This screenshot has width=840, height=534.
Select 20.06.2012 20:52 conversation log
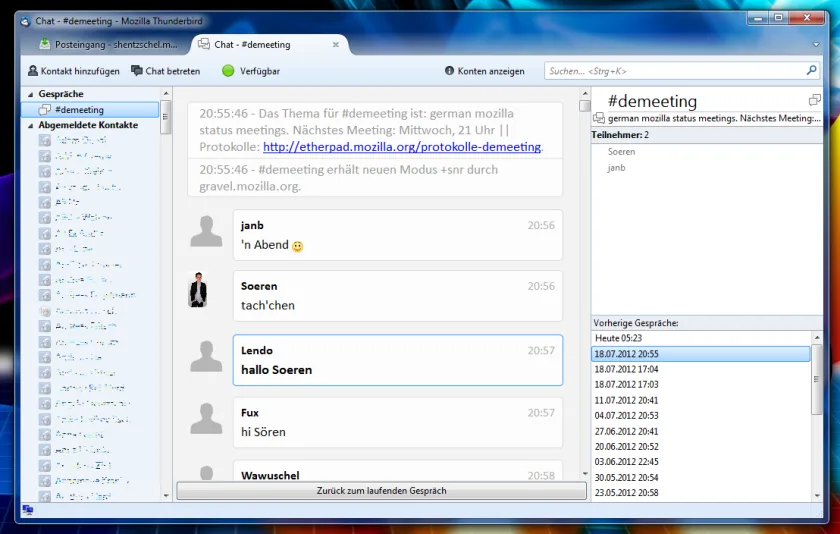click(701, 446)
